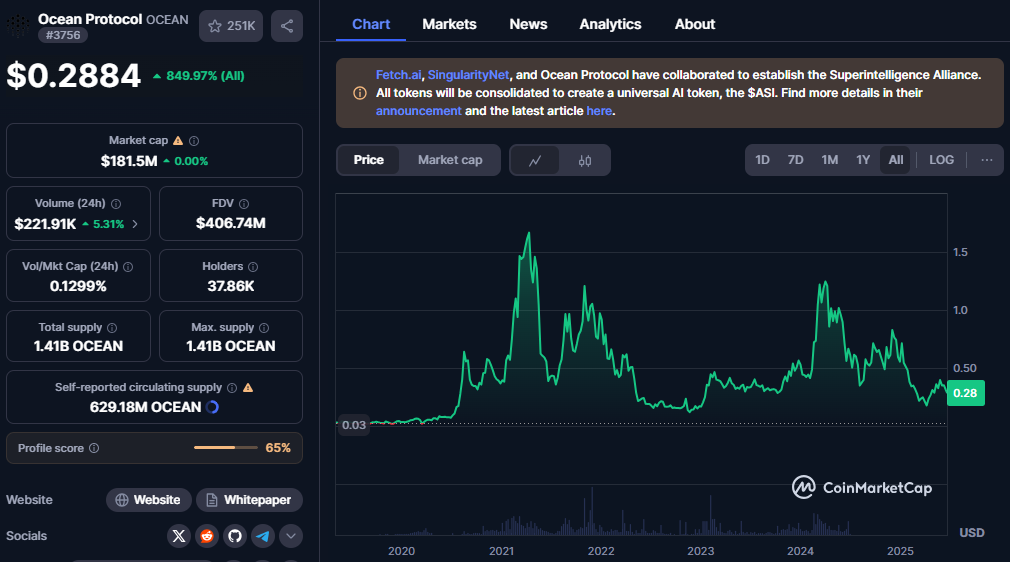Show the Max. supply info icon
This screenshot has height=562, width=1010.
coord(264,328)
